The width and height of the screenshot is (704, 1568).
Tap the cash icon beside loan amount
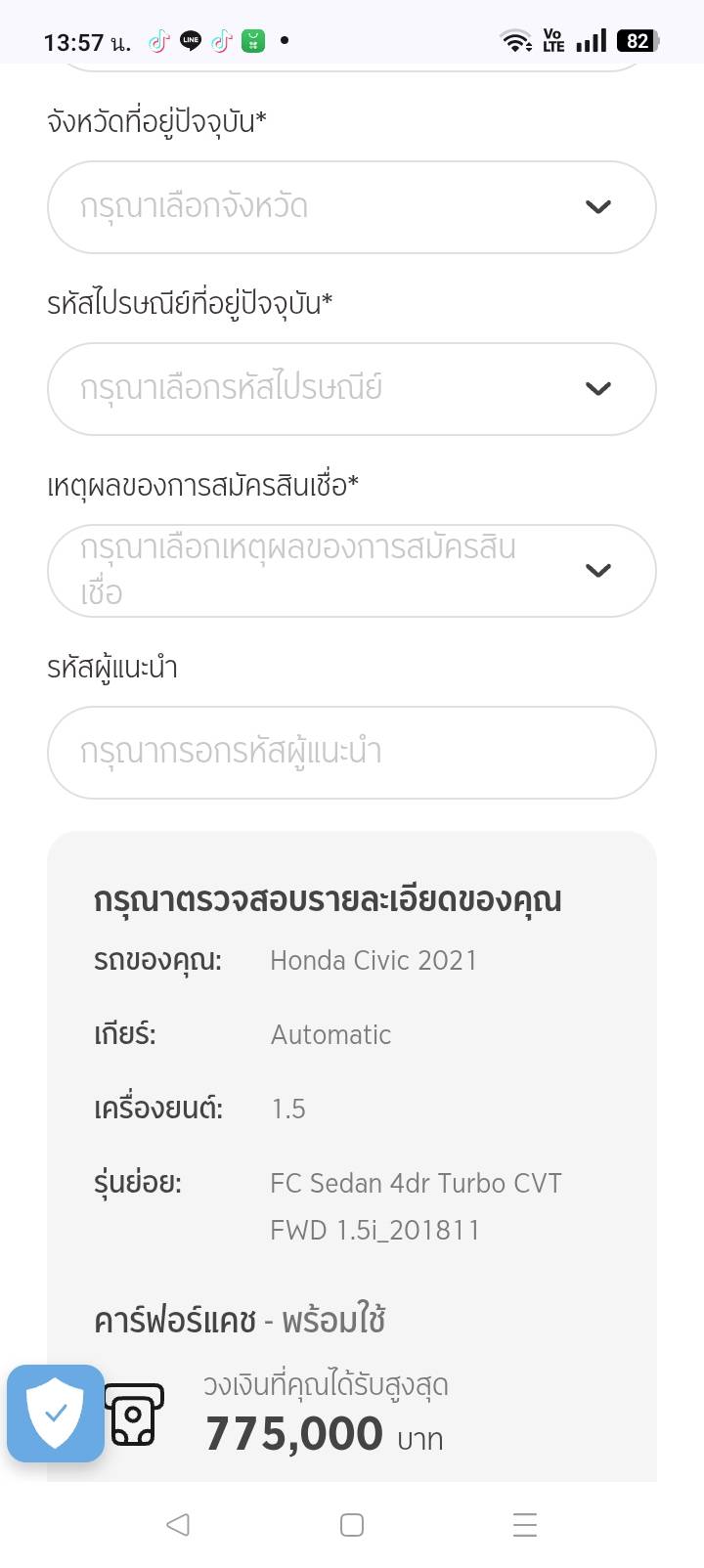[134, 1415]
